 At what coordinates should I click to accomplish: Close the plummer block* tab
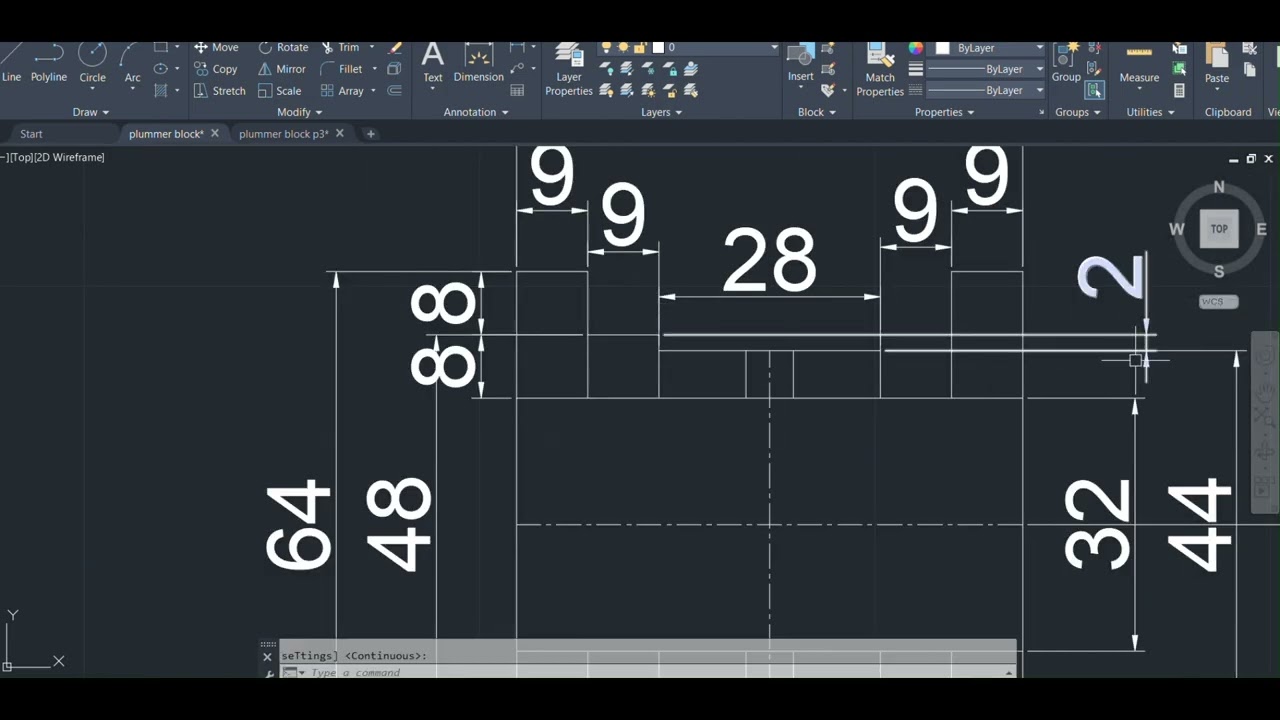(214, 133)
